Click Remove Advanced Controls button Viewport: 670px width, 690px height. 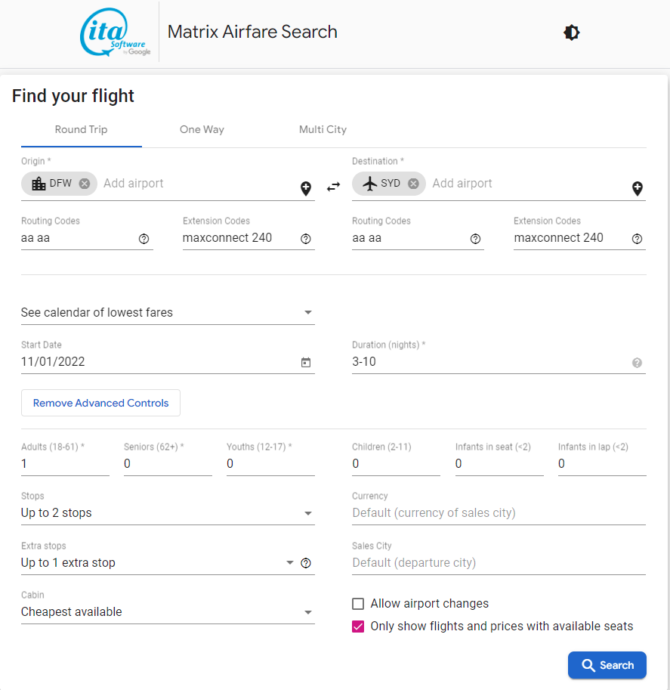pyautogui.click(x=101, y=403)
